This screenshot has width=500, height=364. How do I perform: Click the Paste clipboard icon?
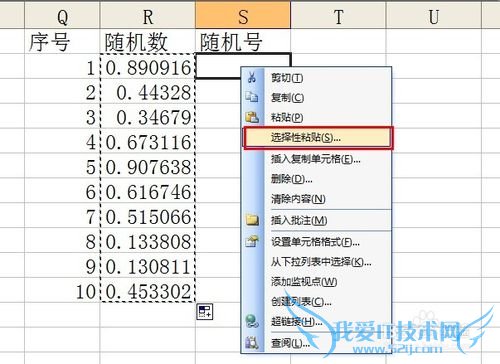coord(252,117)
